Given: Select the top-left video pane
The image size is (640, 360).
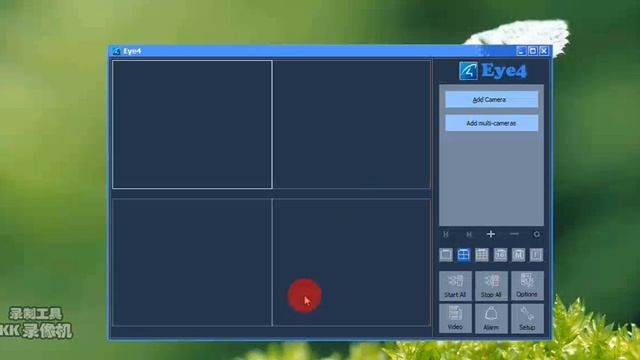Looking at the screenshot, I should (x=192, y=124).
